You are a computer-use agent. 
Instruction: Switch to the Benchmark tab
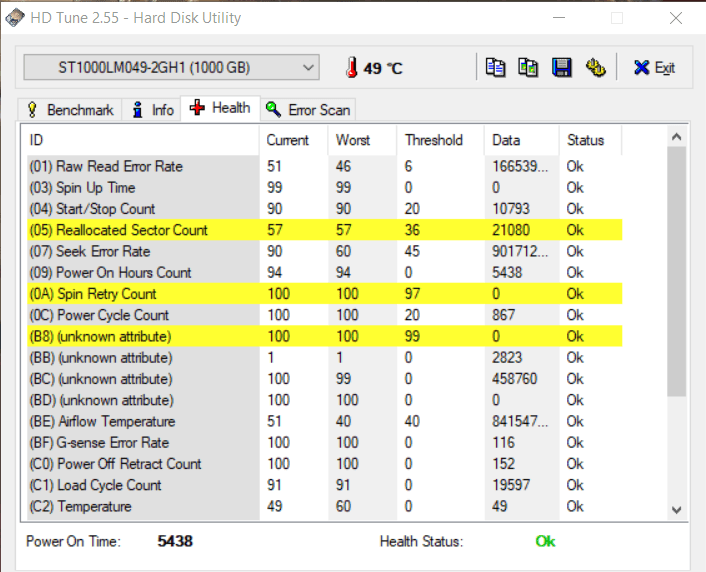[x=70, y=110]
